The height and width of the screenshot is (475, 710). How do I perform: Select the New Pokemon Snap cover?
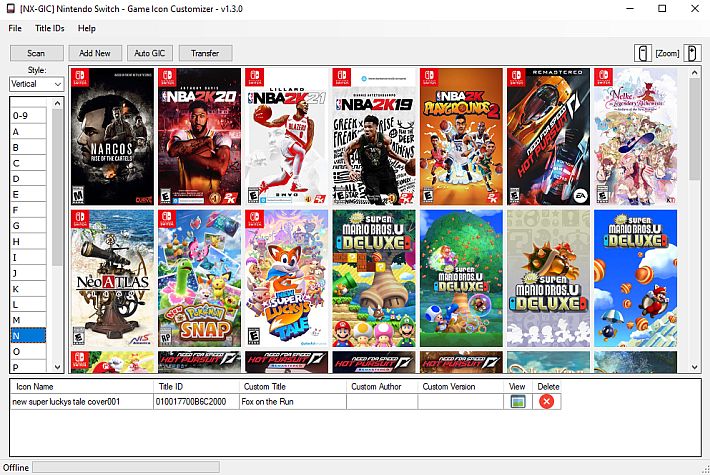click(200, 278)
